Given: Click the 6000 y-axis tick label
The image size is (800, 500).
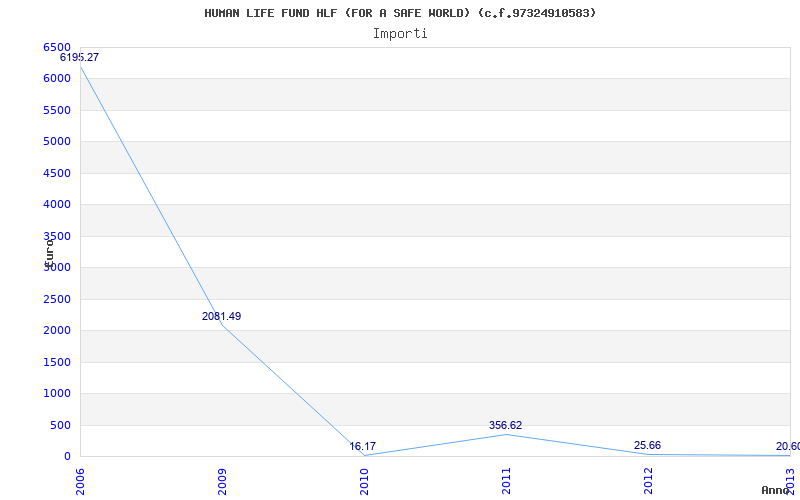Looking at the screenshot, I should coord(57,79).
